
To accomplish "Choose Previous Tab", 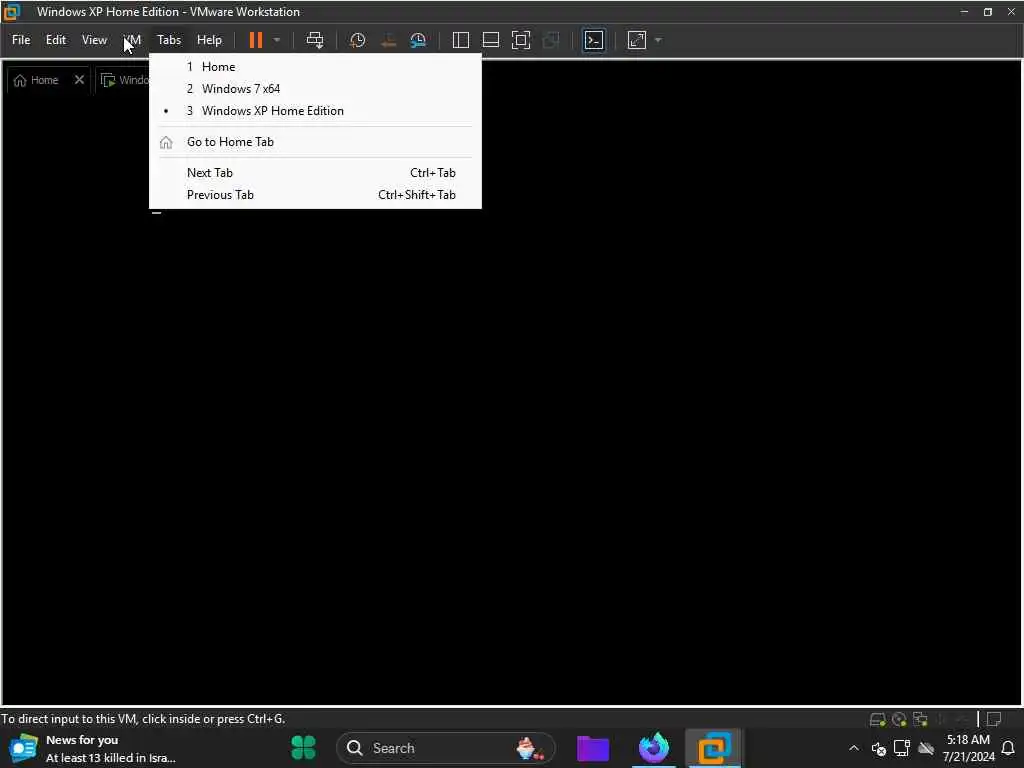I will (315, 195).
